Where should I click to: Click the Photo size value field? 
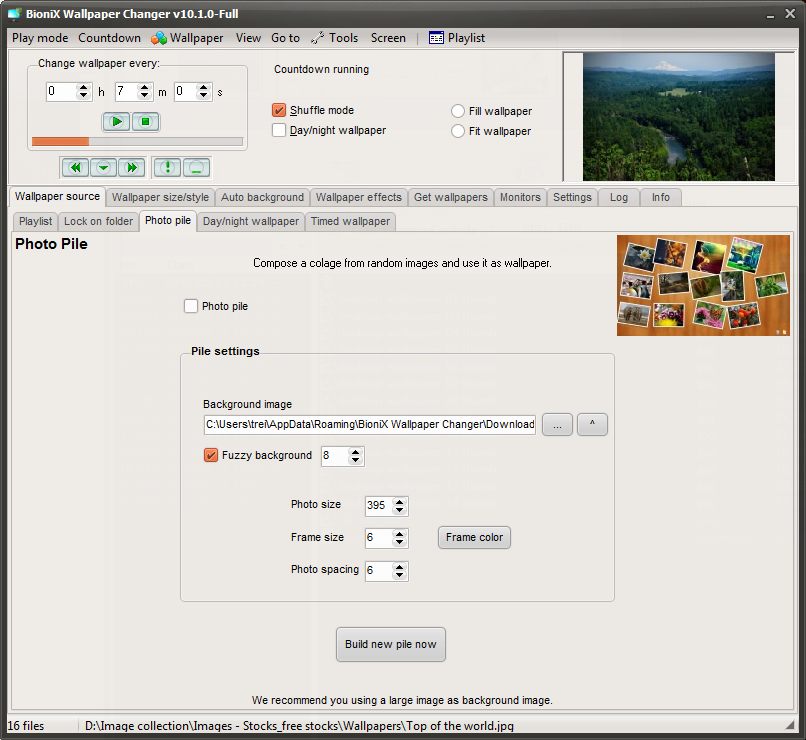point(379,506)
